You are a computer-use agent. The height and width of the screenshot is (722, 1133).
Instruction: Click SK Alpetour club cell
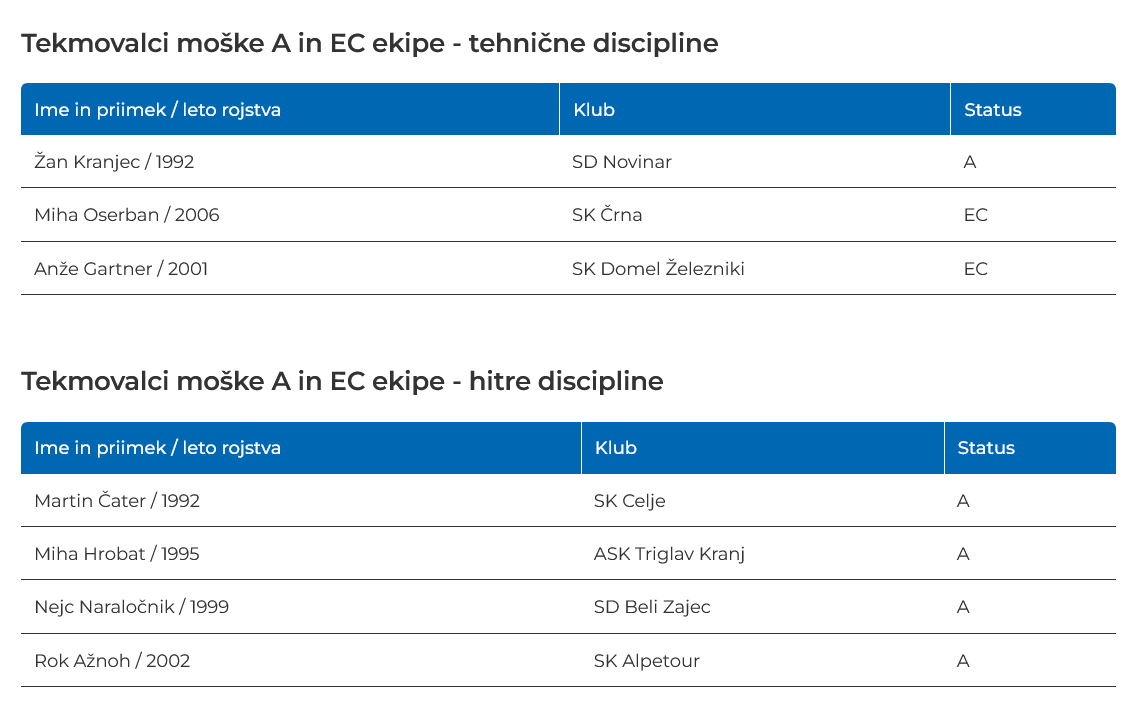(x=647, y=661)
